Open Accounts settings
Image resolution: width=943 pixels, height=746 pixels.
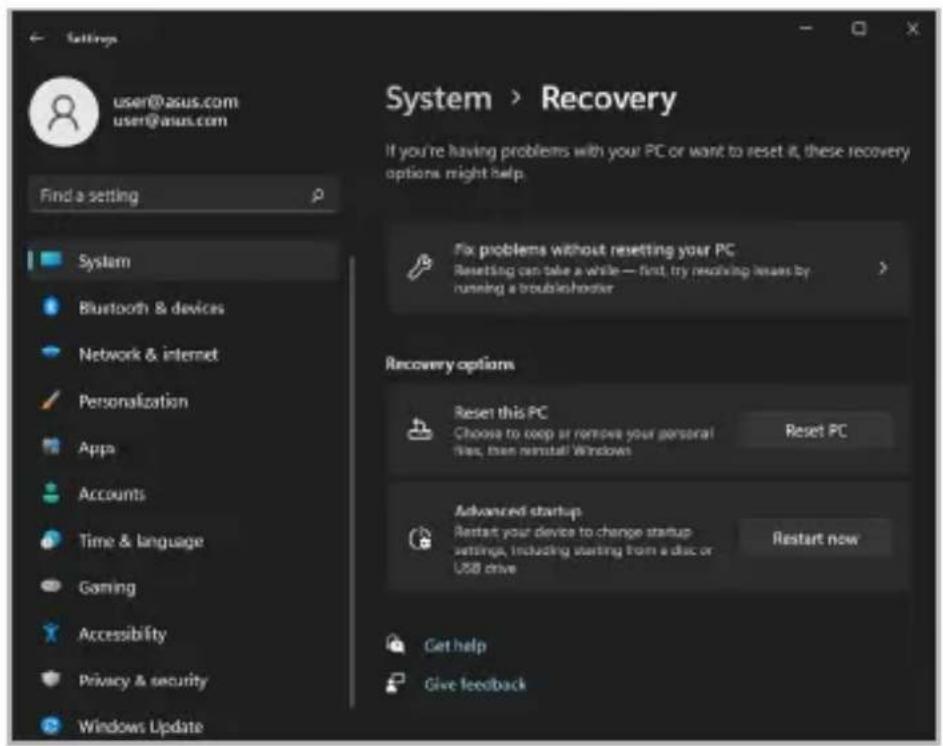(x=183, y=494)
